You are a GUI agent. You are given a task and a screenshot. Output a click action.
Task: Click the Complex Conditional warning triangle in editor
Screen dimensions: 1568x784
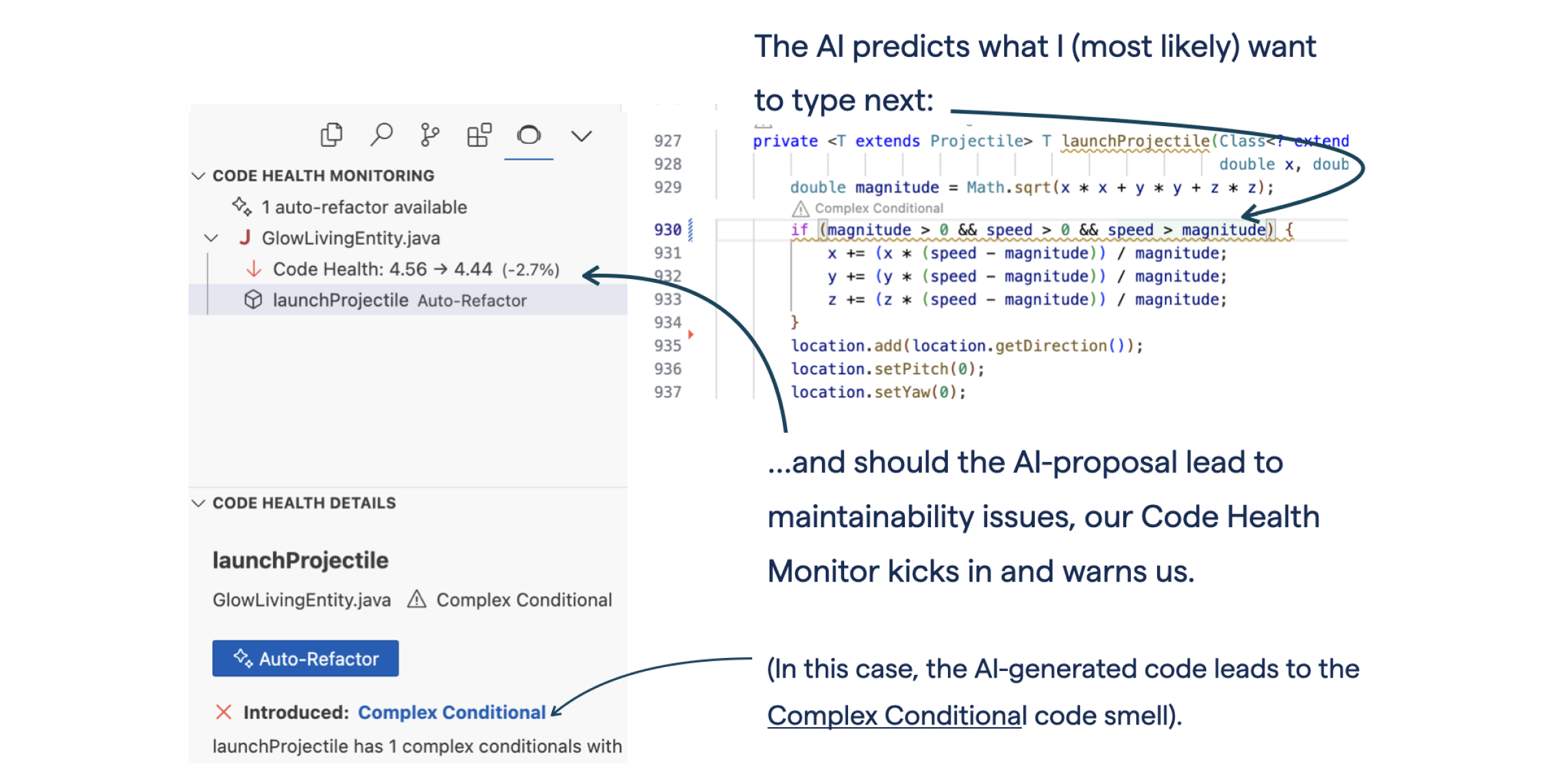point(800,209)
